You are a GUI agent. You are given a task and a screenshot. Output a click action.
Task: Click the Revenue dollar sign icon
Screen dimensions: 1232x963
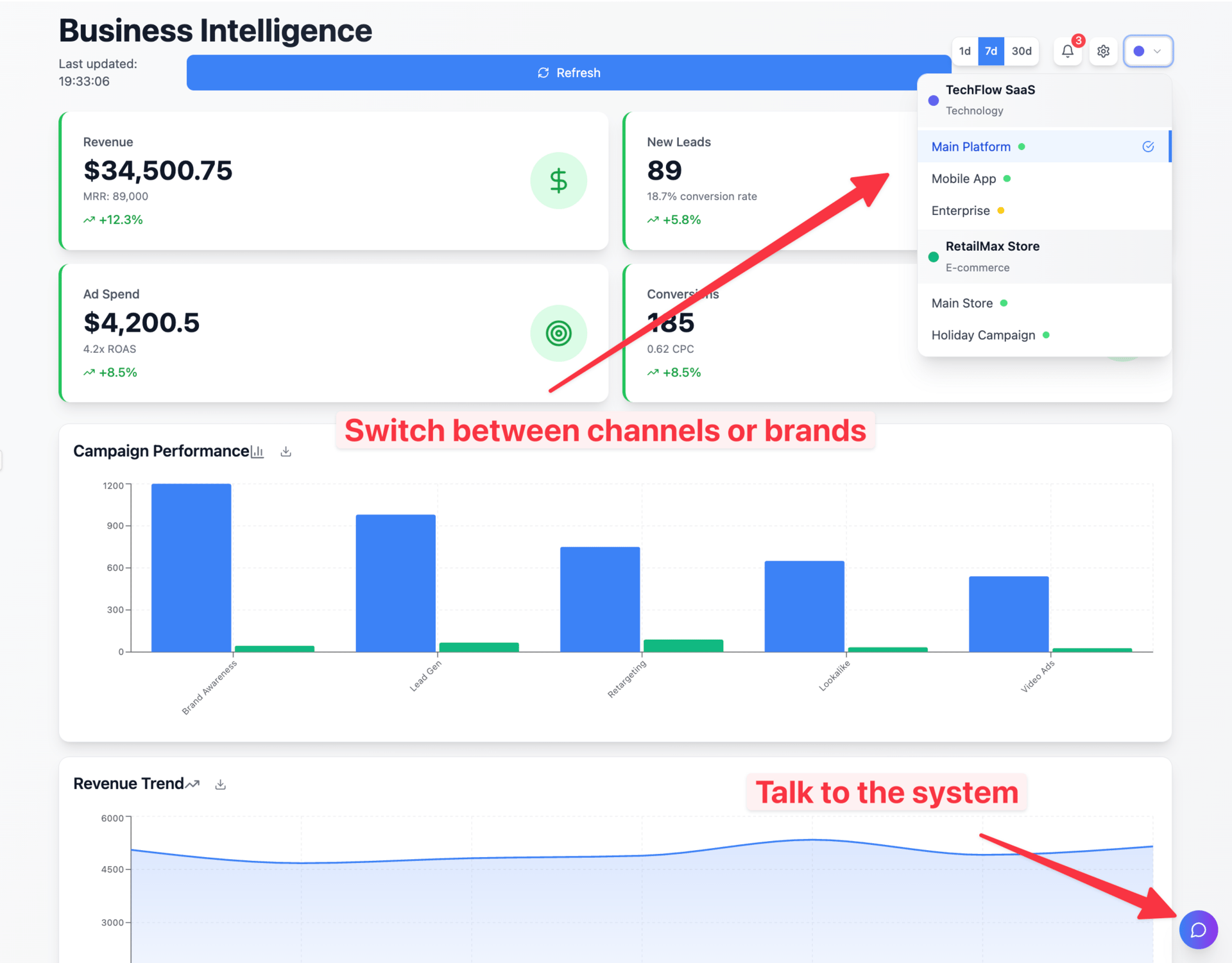coord(558,180)
